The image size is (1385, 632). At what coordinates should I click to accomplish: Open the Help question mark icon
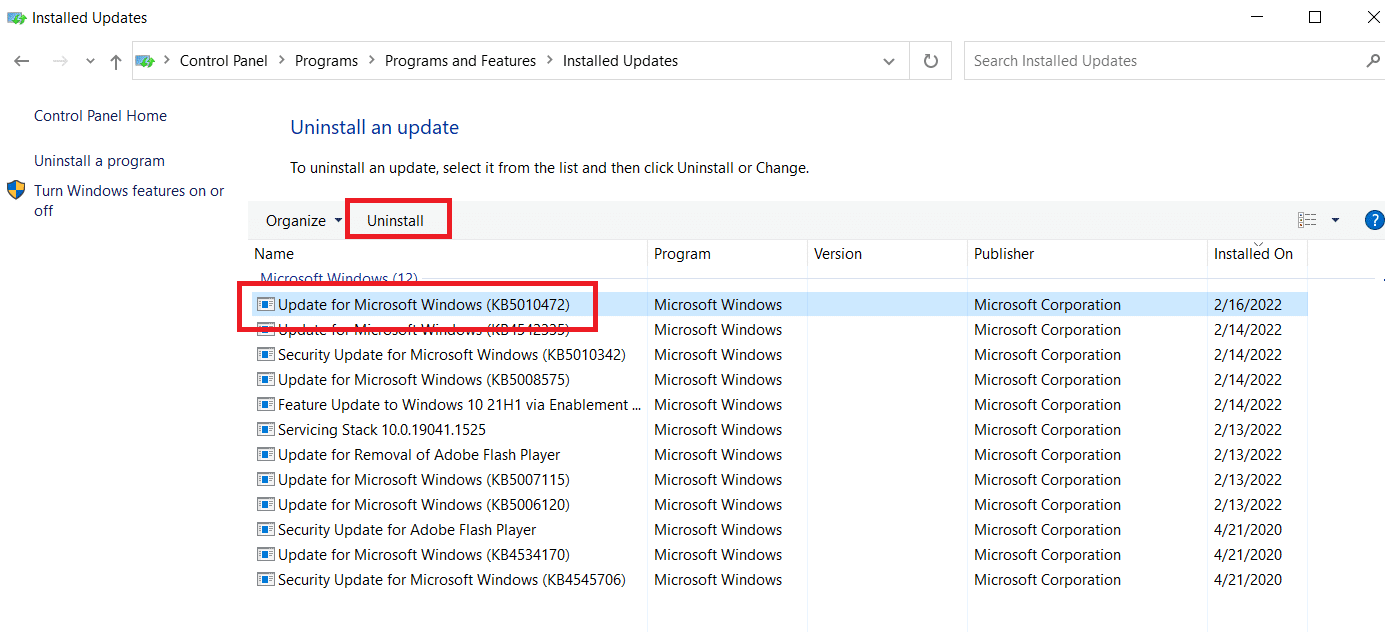click(x=1375, y=221)
